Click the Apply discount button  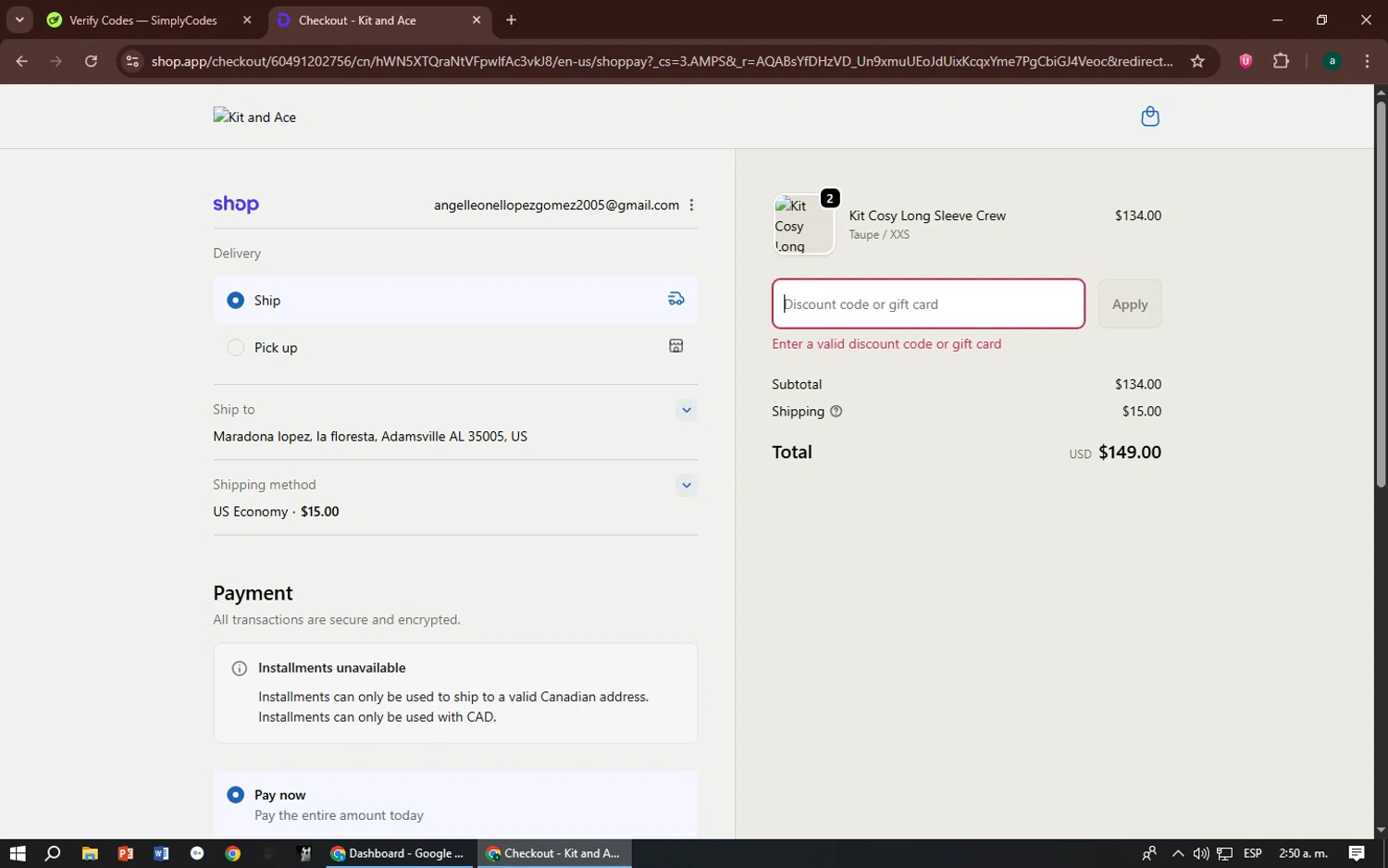point(1130,304)
